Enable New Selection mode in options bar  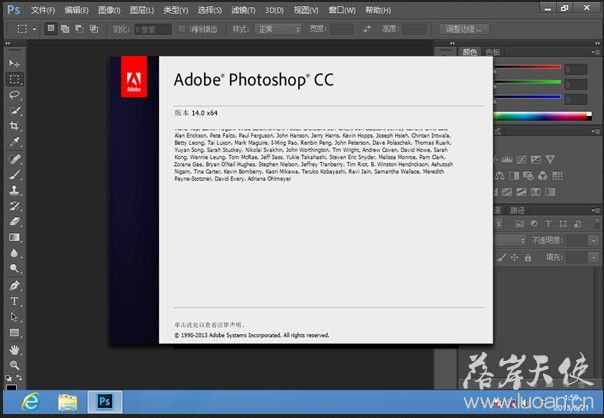pyautogui.click(x=51, y=29)
